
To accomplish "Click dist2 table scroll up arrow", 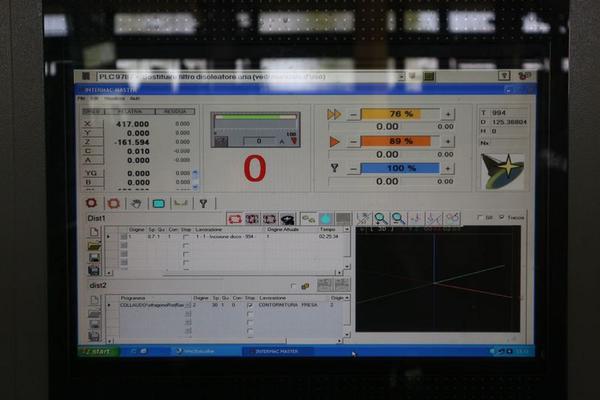I will (x=347, y=298).
